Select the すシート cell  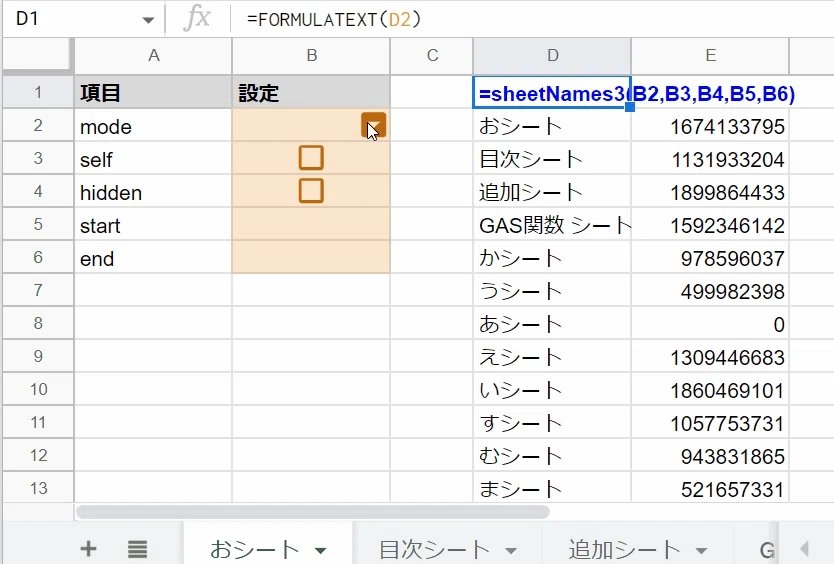tap(552, 422)
